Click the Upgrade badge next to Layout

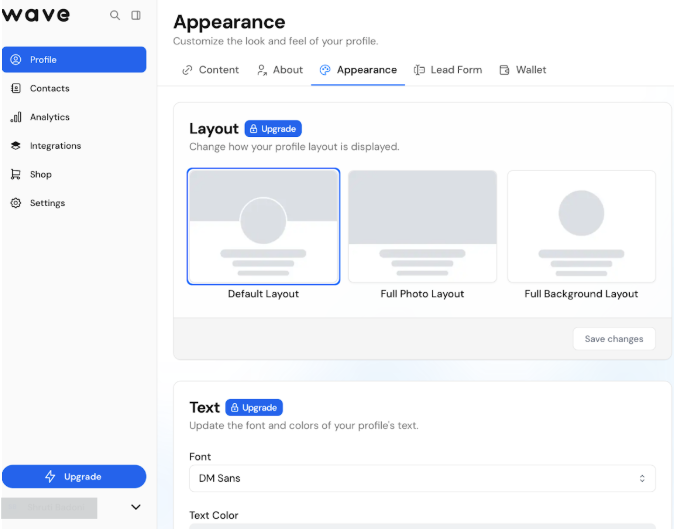tap(273, 129)
